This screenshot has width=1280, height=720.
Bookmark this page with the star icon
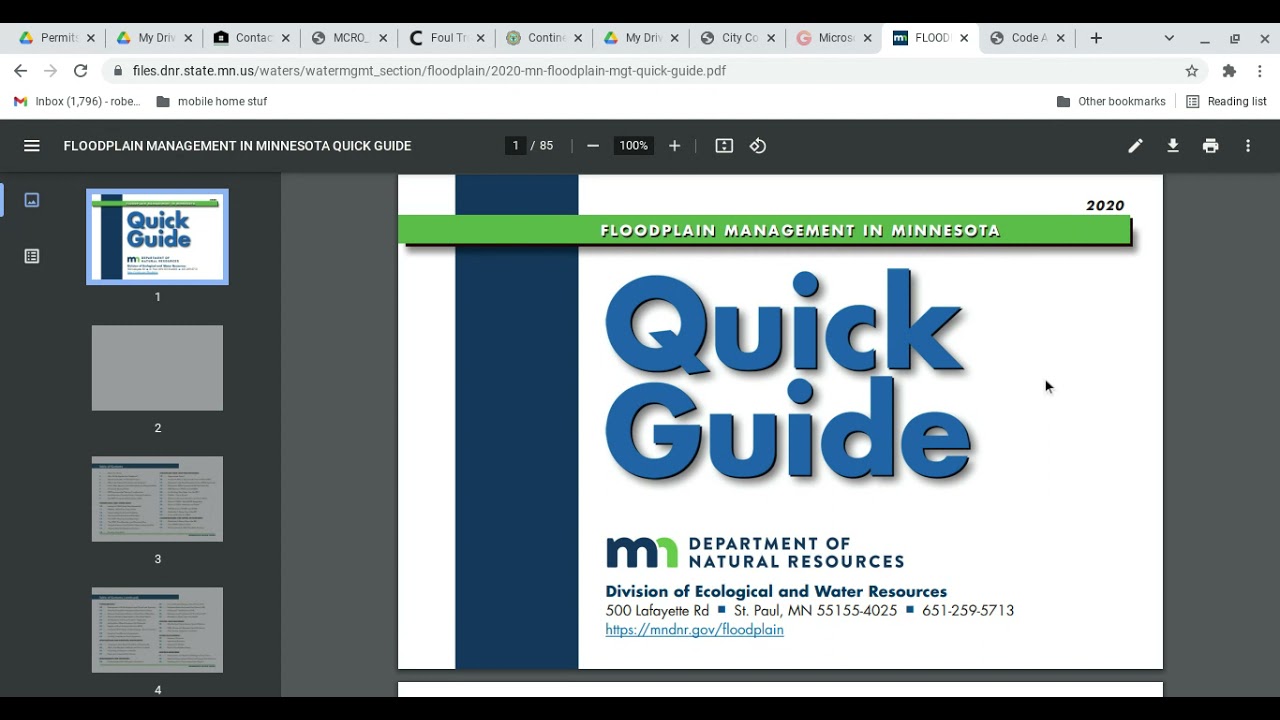(x=1192, y=71)
